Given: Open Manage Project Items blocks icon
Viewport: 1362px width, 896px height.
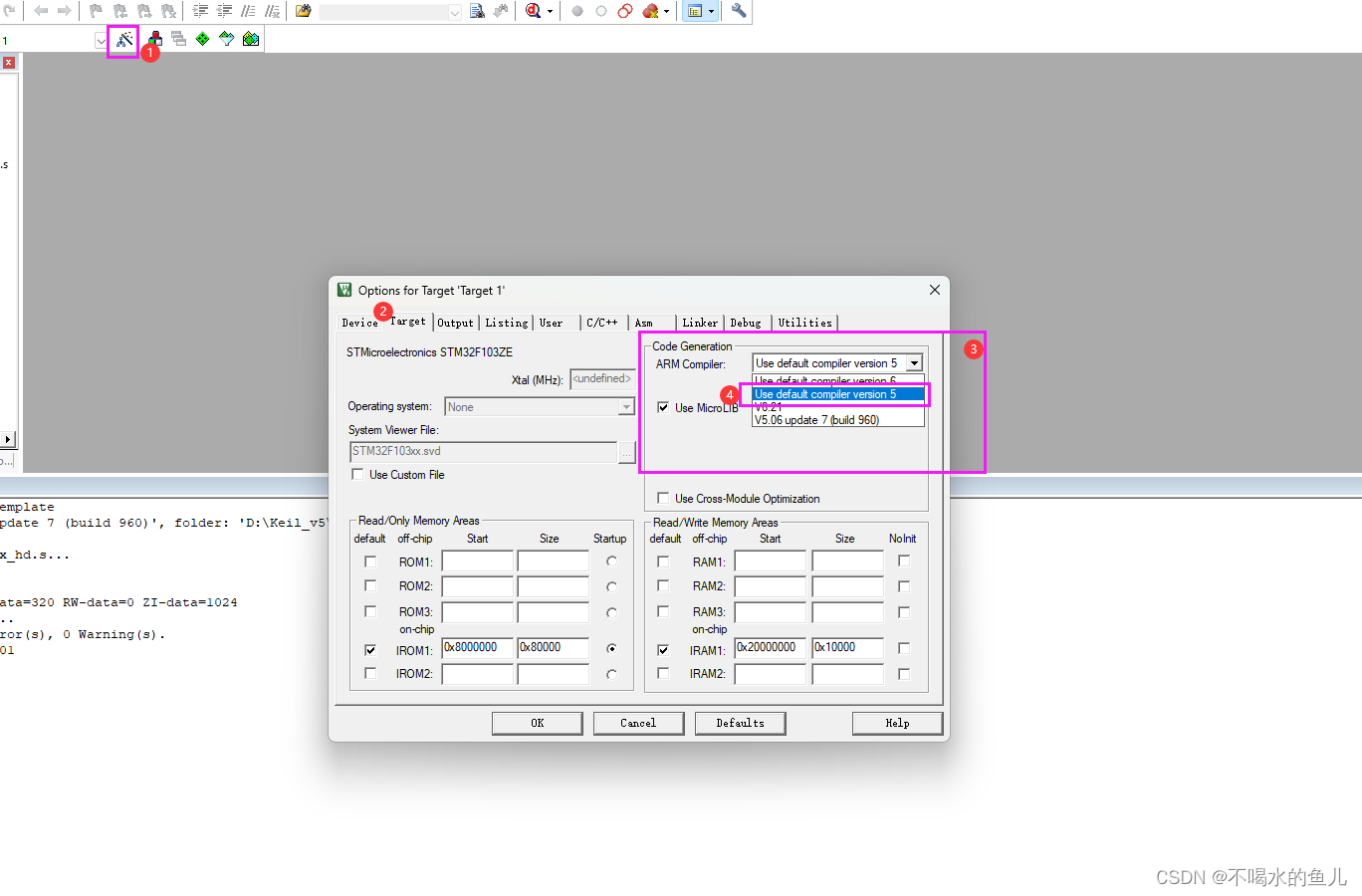Looking at the screenshot, I should point(155,39).
